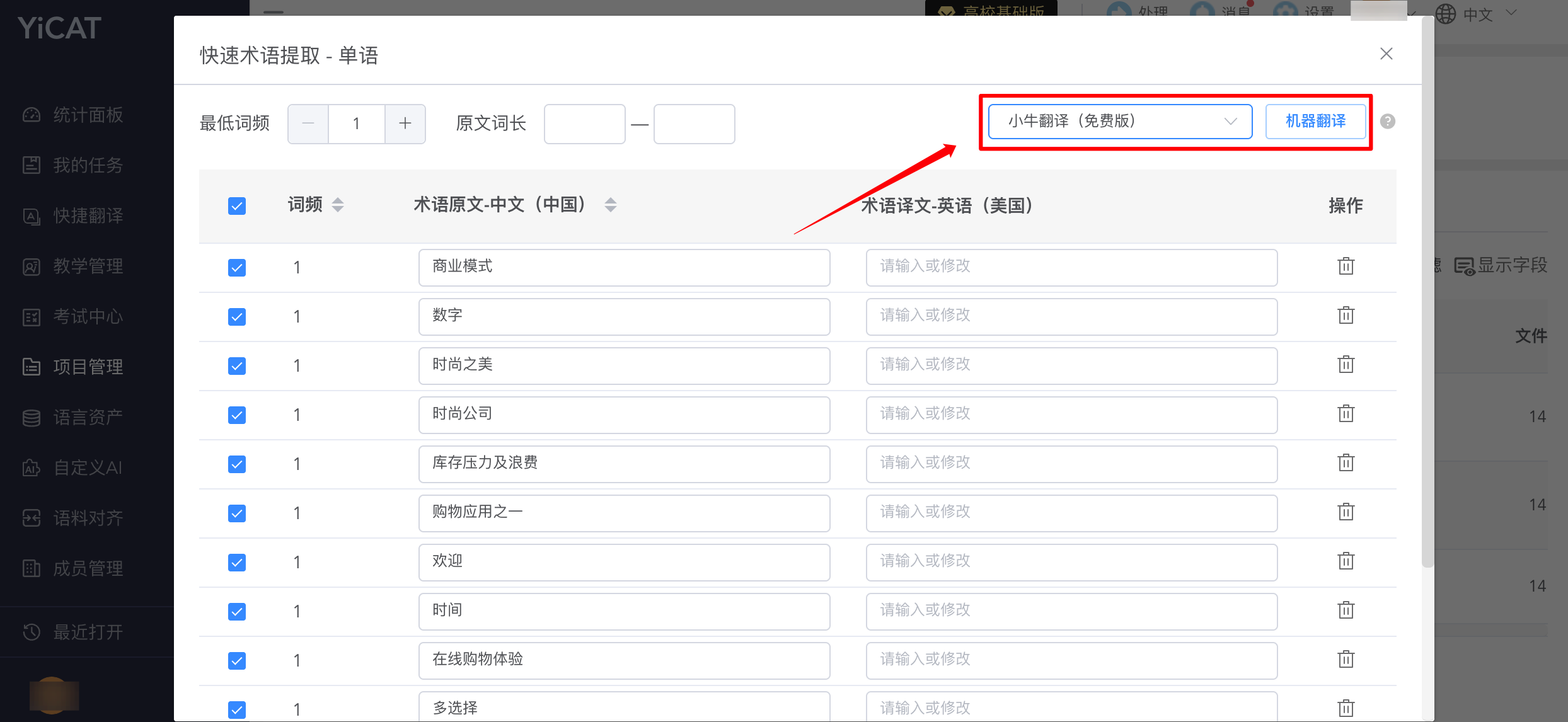This screenshot has width=1568, height=722.
Task: Close the 快速术语提取 dialog
Action: point(1386,54)
